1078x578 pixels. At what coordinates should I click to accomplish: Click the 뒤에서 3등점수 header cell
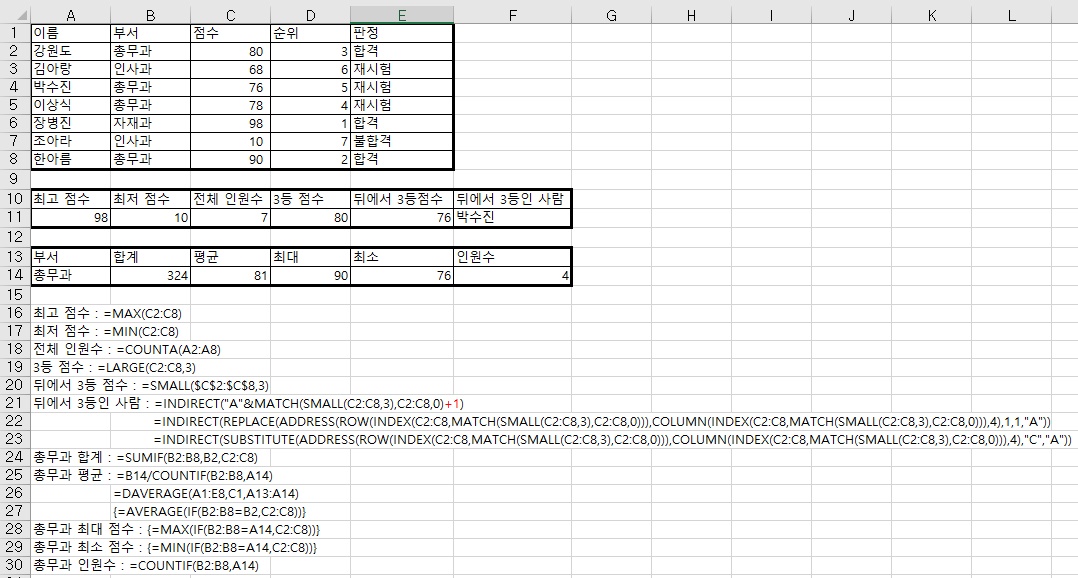[402, 199]
